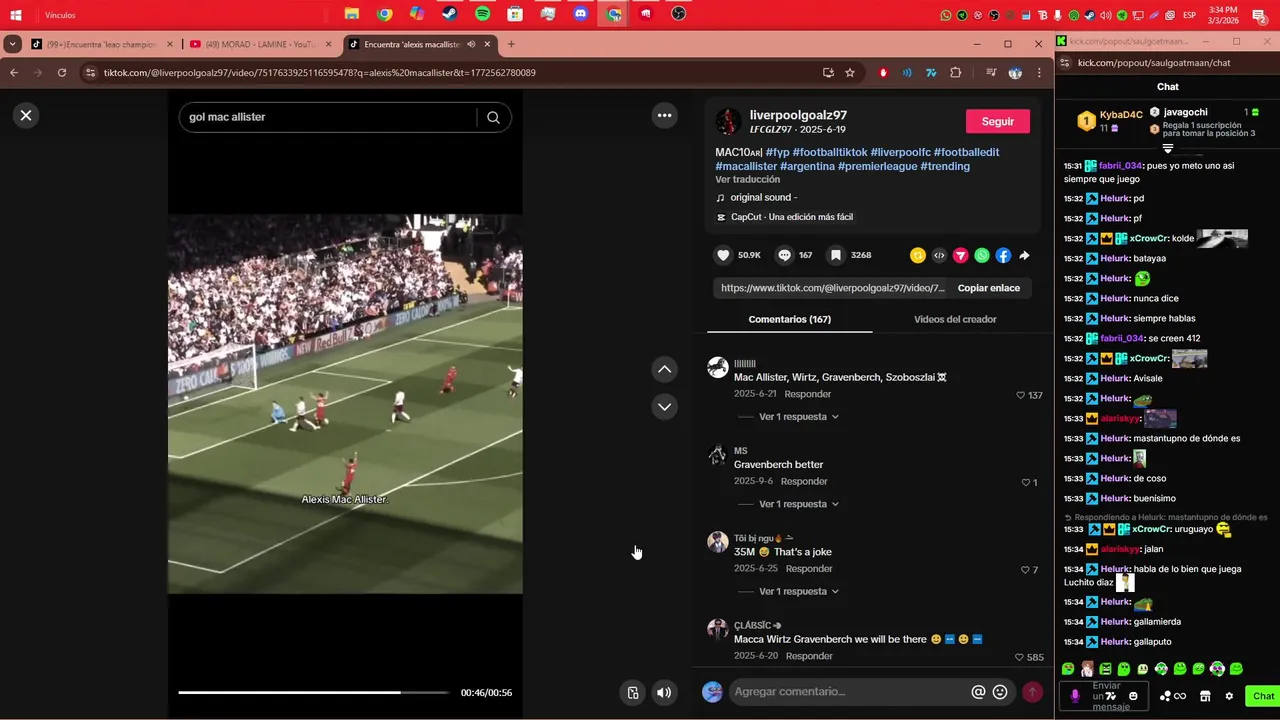Open Kick chat settings gear icon

coord(1229,696)
